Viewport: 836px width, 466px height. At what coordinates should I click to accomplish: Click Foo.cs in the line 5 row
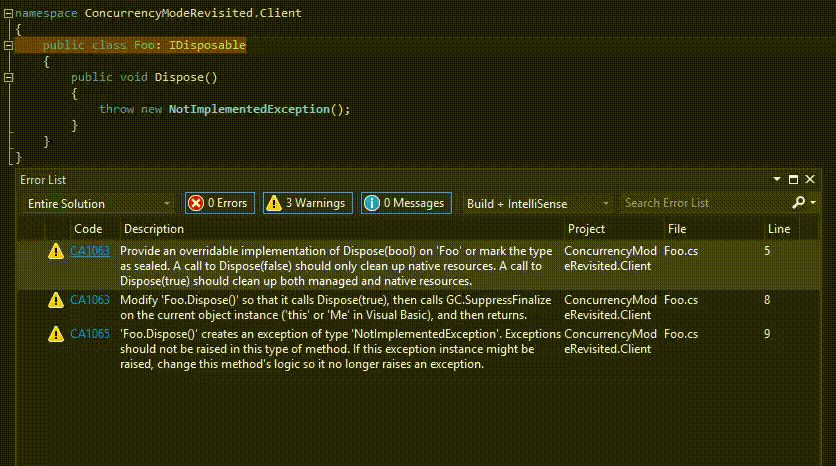[x=681, y=251]
